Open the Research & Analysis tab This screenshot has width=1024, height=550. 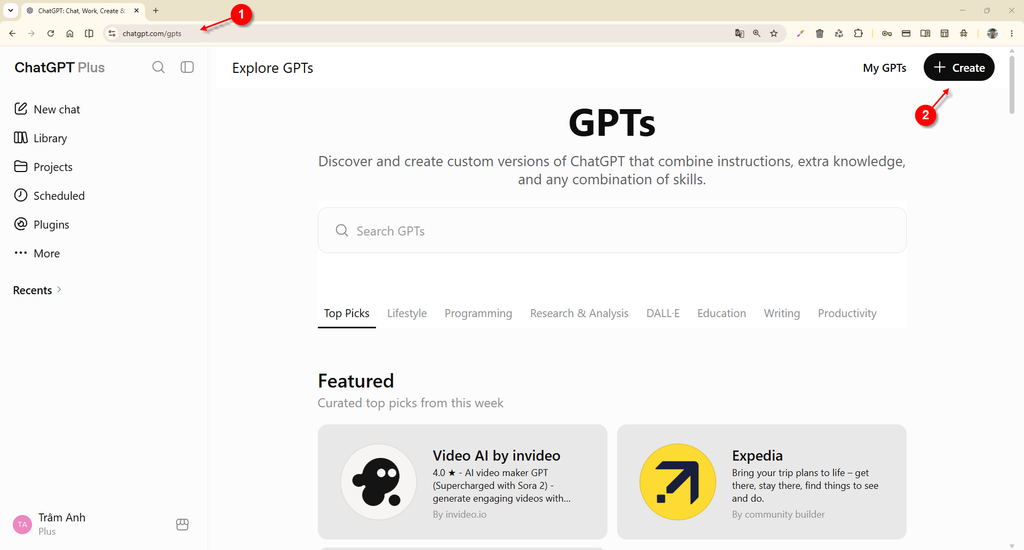point(579,314)
